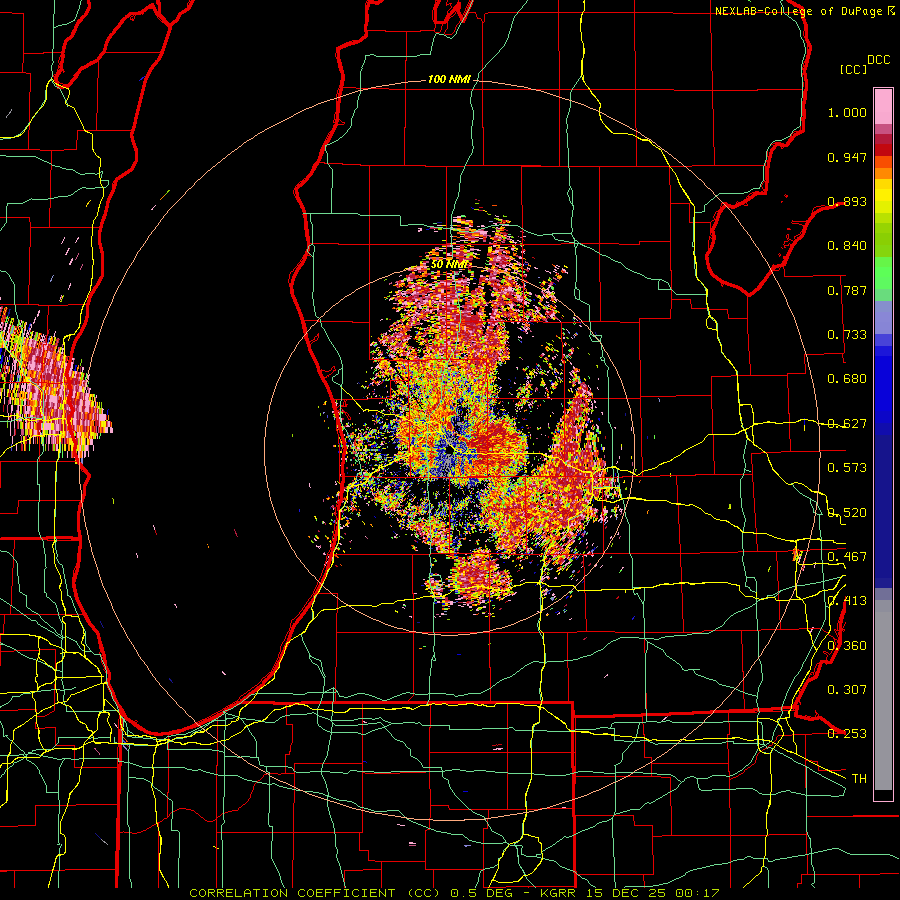Screen dimensions: 900x900
Task: Click the 1.000 scale value
Action: pyautogui.click(x=847, y=112)
